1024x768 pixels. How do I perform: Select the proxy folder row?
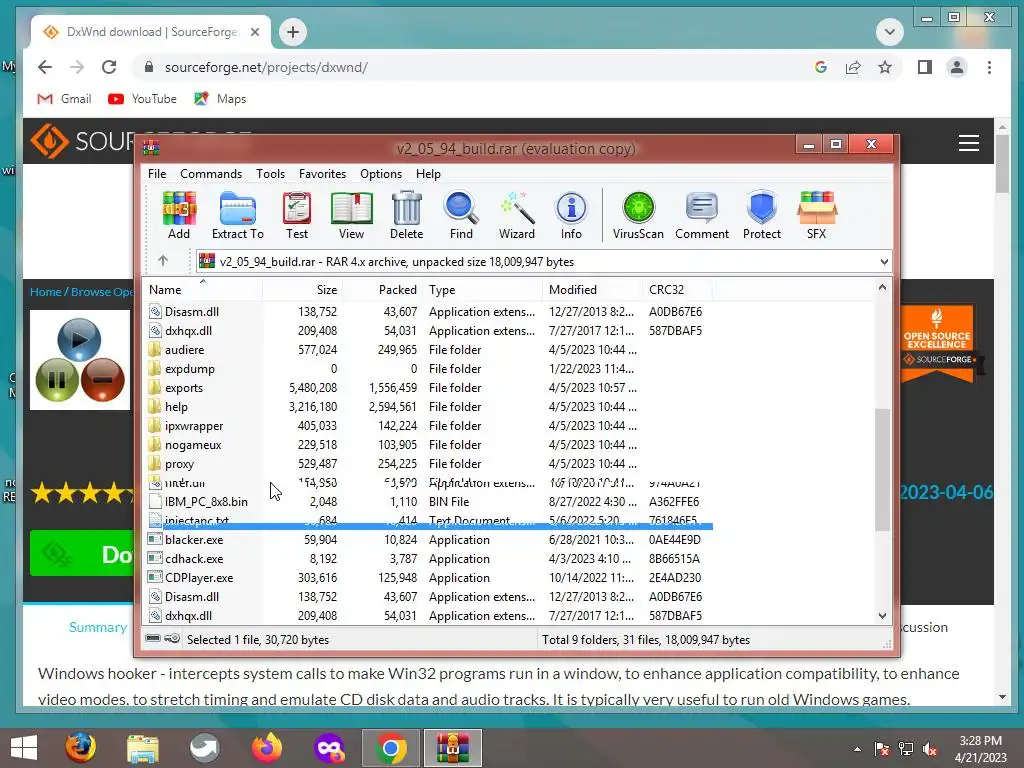[x=428, y=464]
